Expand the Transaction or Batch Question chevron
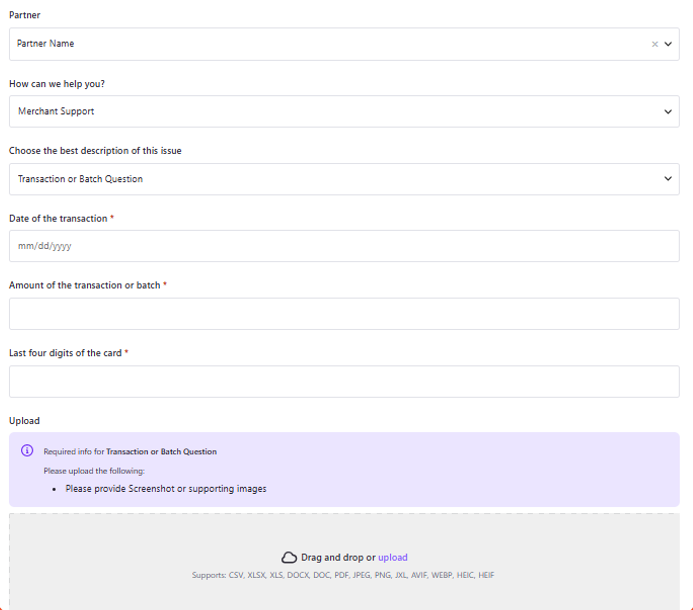Viewport: 693px width, 610px height. tap(669, 179)
